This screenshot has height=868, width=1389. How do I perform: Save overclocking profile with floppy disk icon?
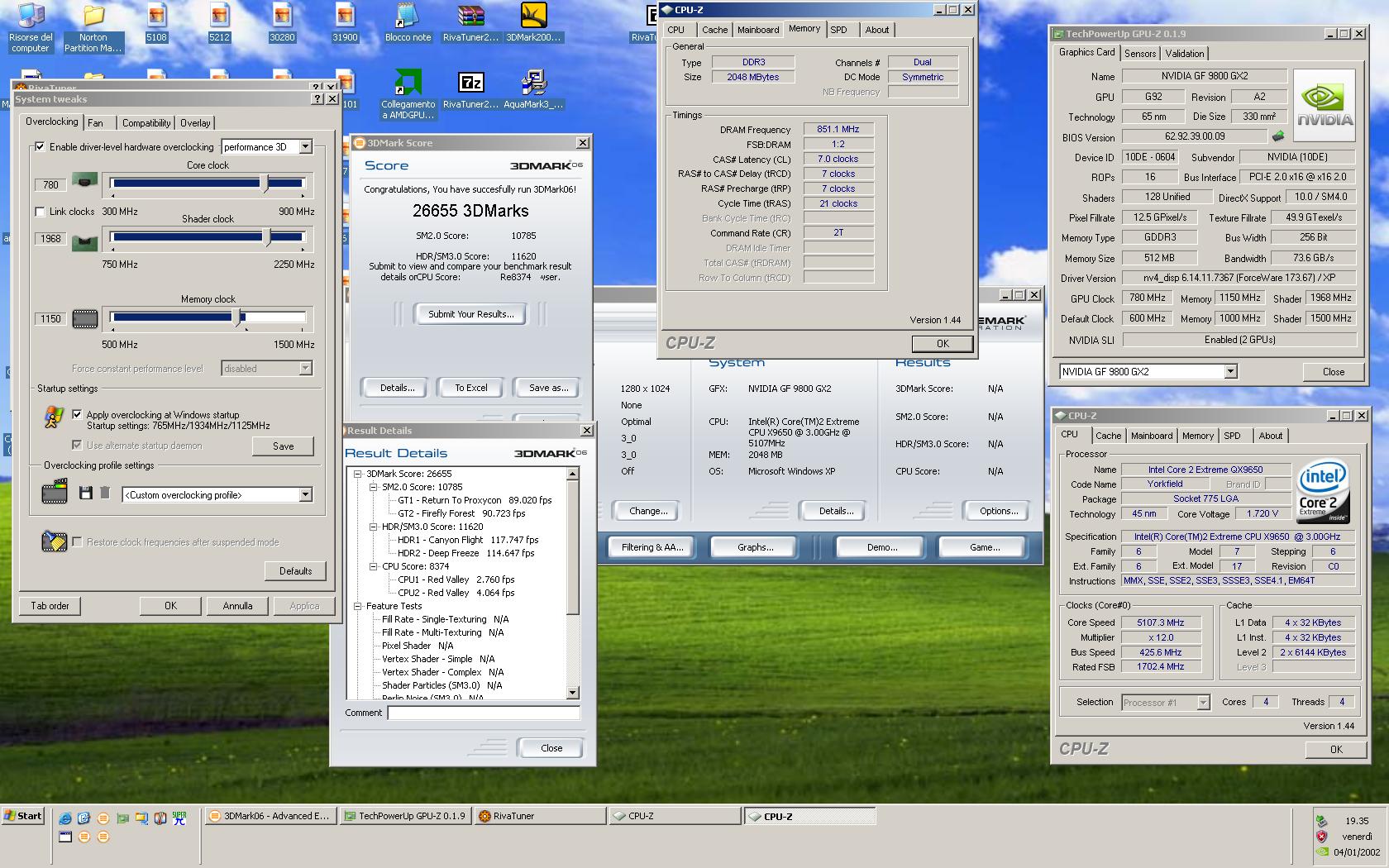point(85,493)
